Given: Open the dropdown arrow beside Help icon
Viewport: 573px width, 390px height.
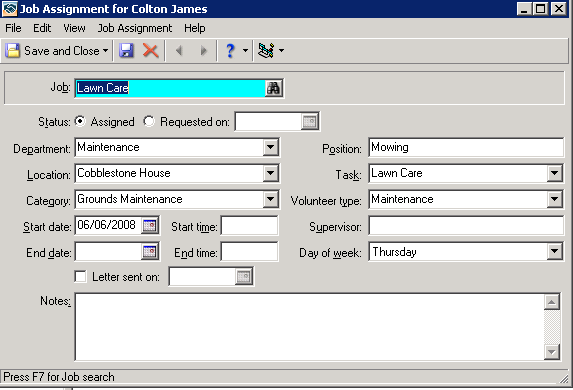Looking at the screenshot, I should tap(245, 50).
